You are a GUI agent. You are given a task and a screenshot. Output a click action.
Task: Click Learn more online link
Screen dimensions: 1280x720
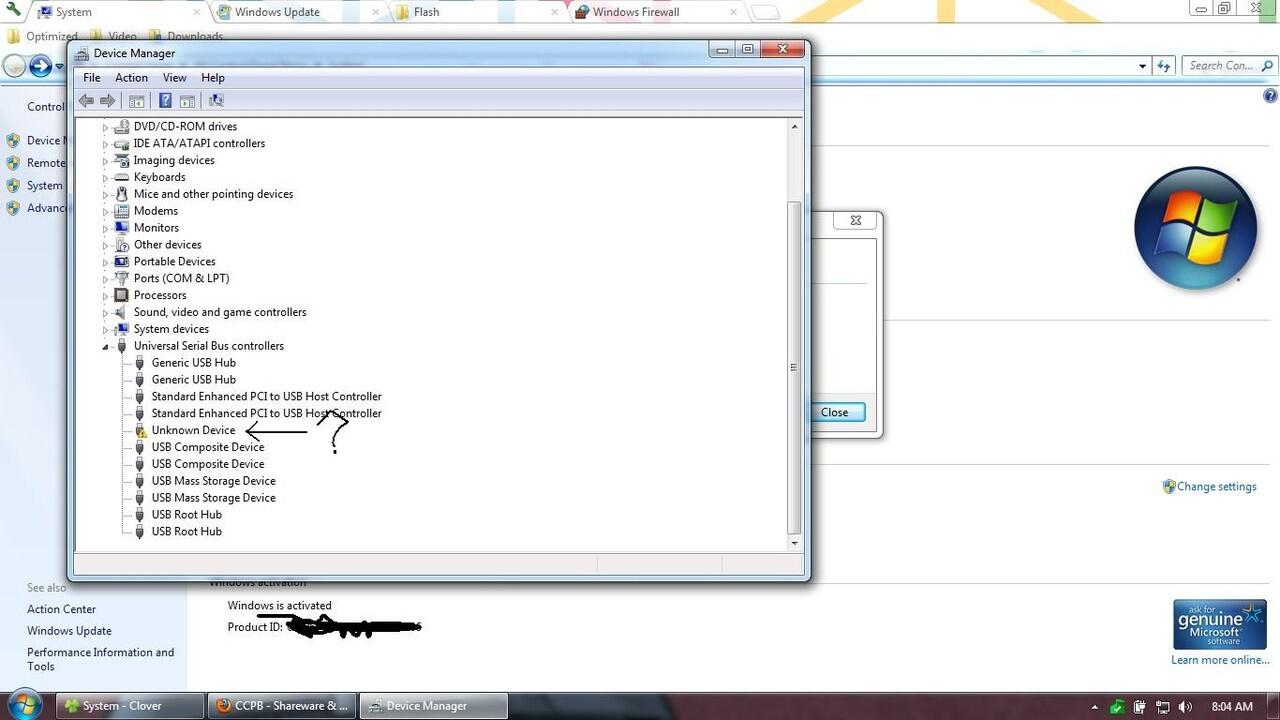point(1220,660)
